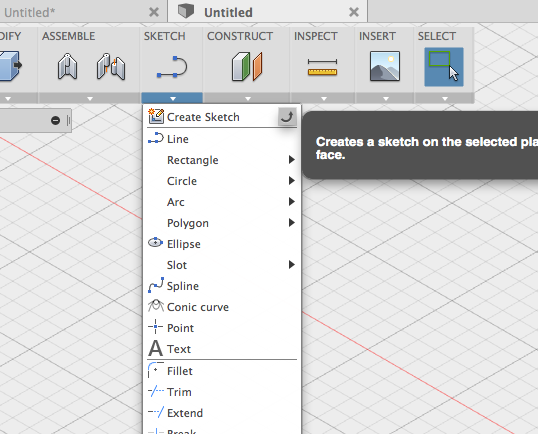Screen dimensions: 538x434
Task: Choose the Conic curve menu entry
Action: point(222,306)
